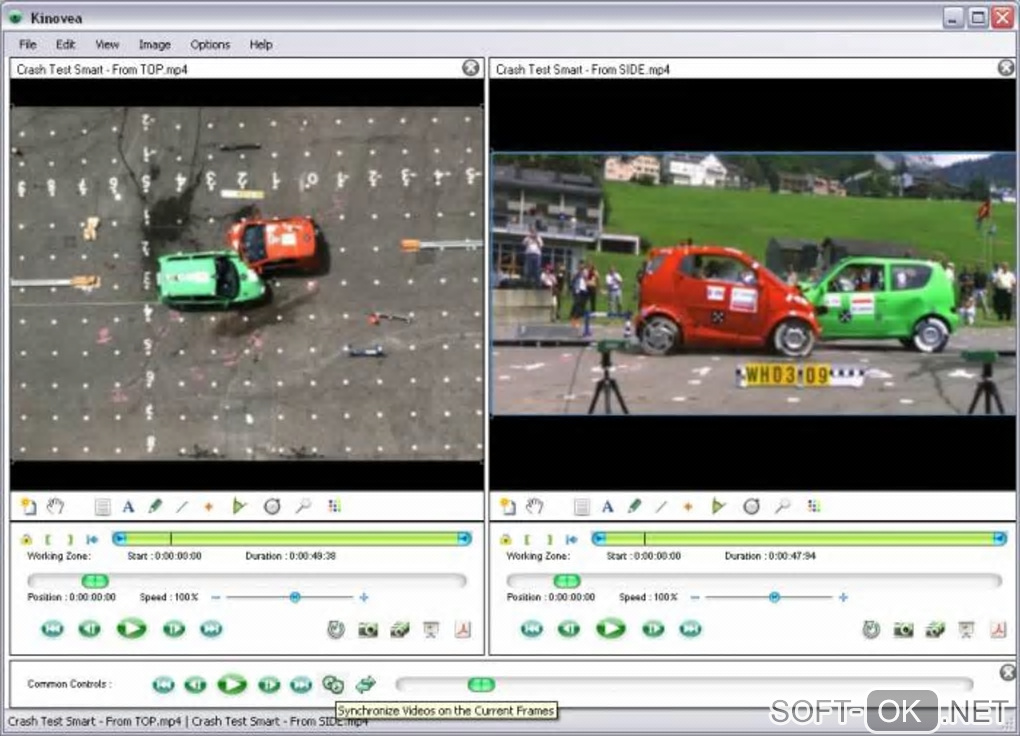
Task: Click the speed slider knob in the SIDE video panel
Action: pyautogui.click(x=774, y=597)
